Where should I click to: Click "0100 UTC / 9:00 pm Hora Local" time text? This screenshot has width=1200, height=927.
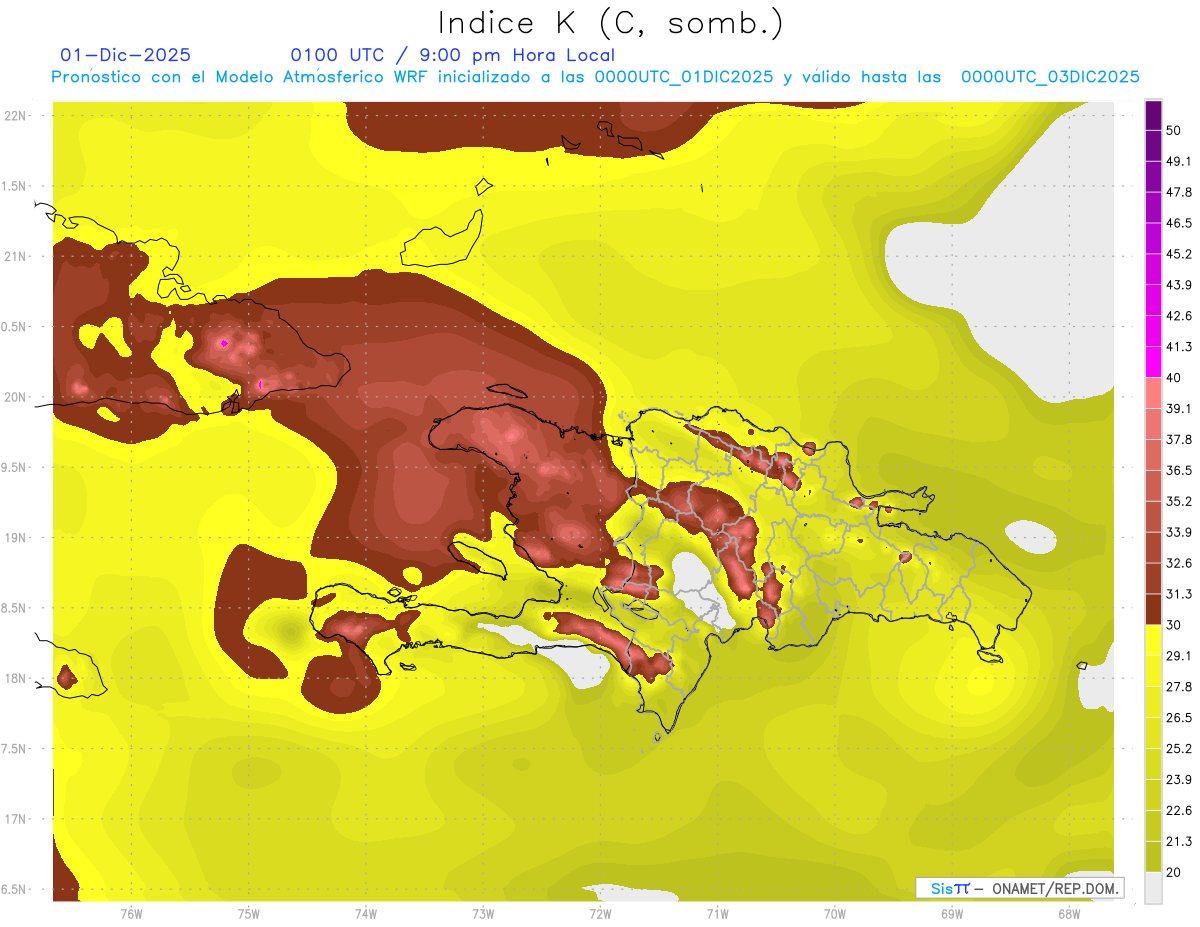453,55
